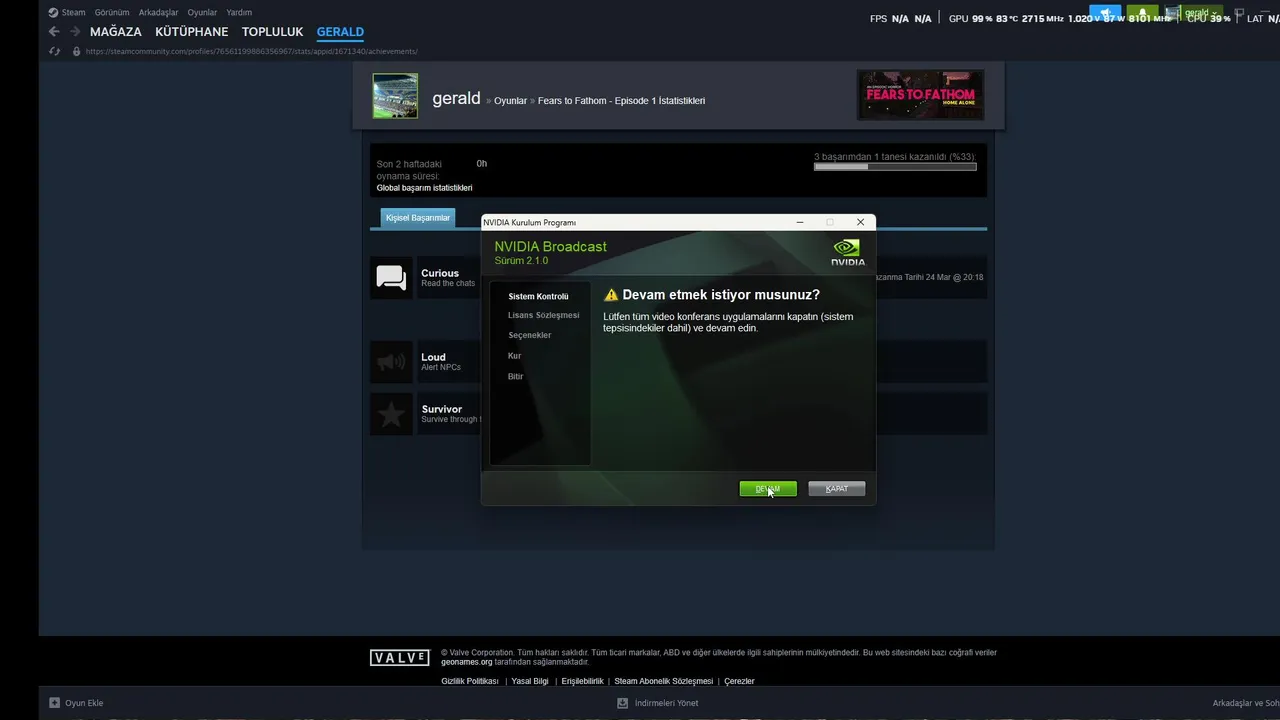
Task: Click the Loud achievement title
Action: [433, 357]
